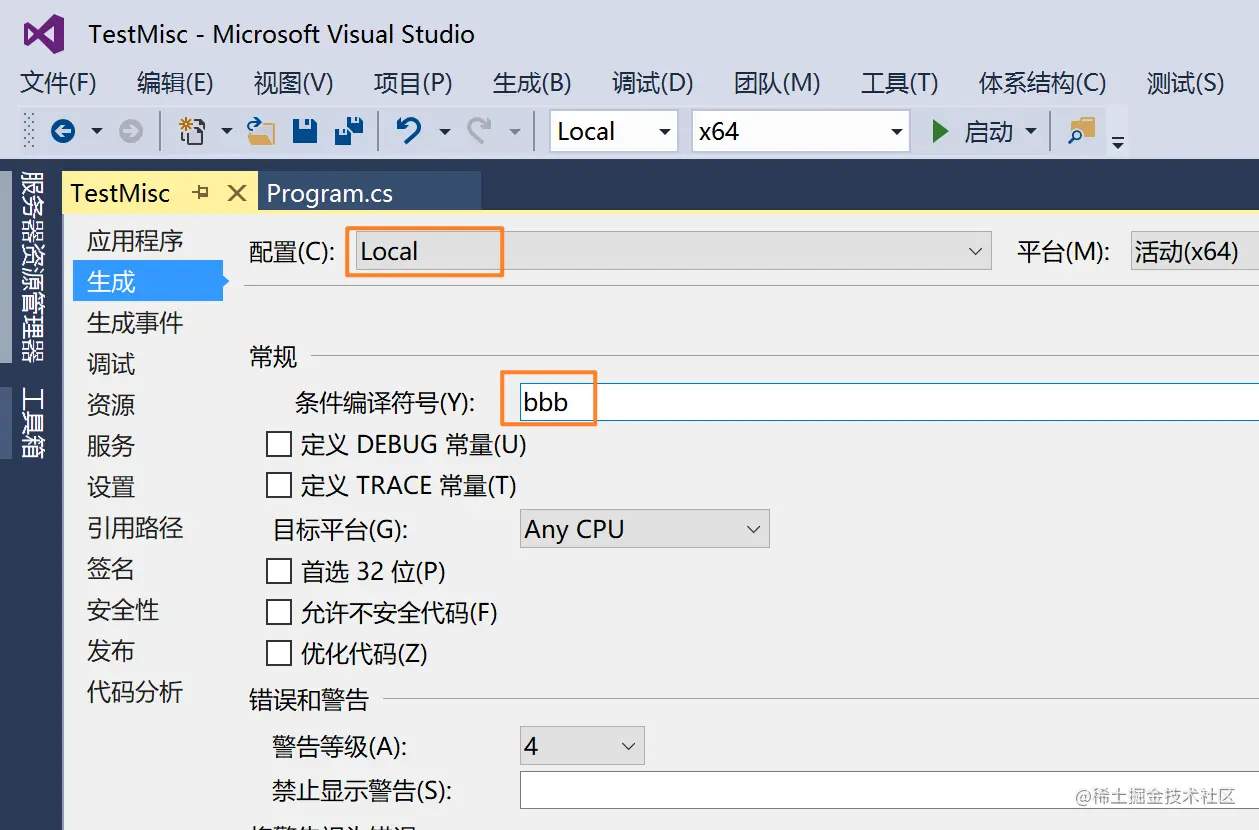Go to the 生成事件 property page
Viewport: 1259px width, 830px height.
coord(135,323)
